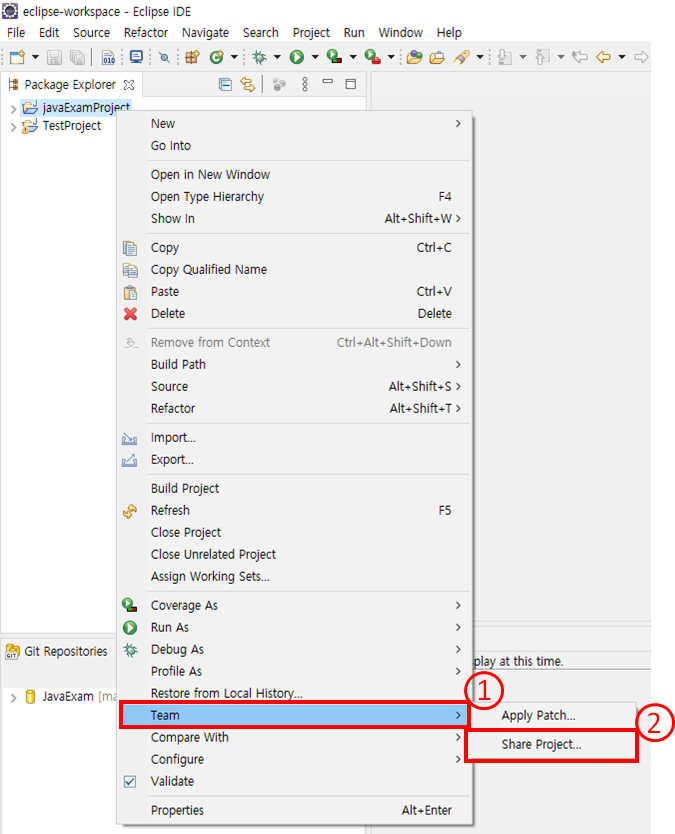Open the Debug bug toolbar icon
Screen dimensions: 675x834
pos(260,57)
